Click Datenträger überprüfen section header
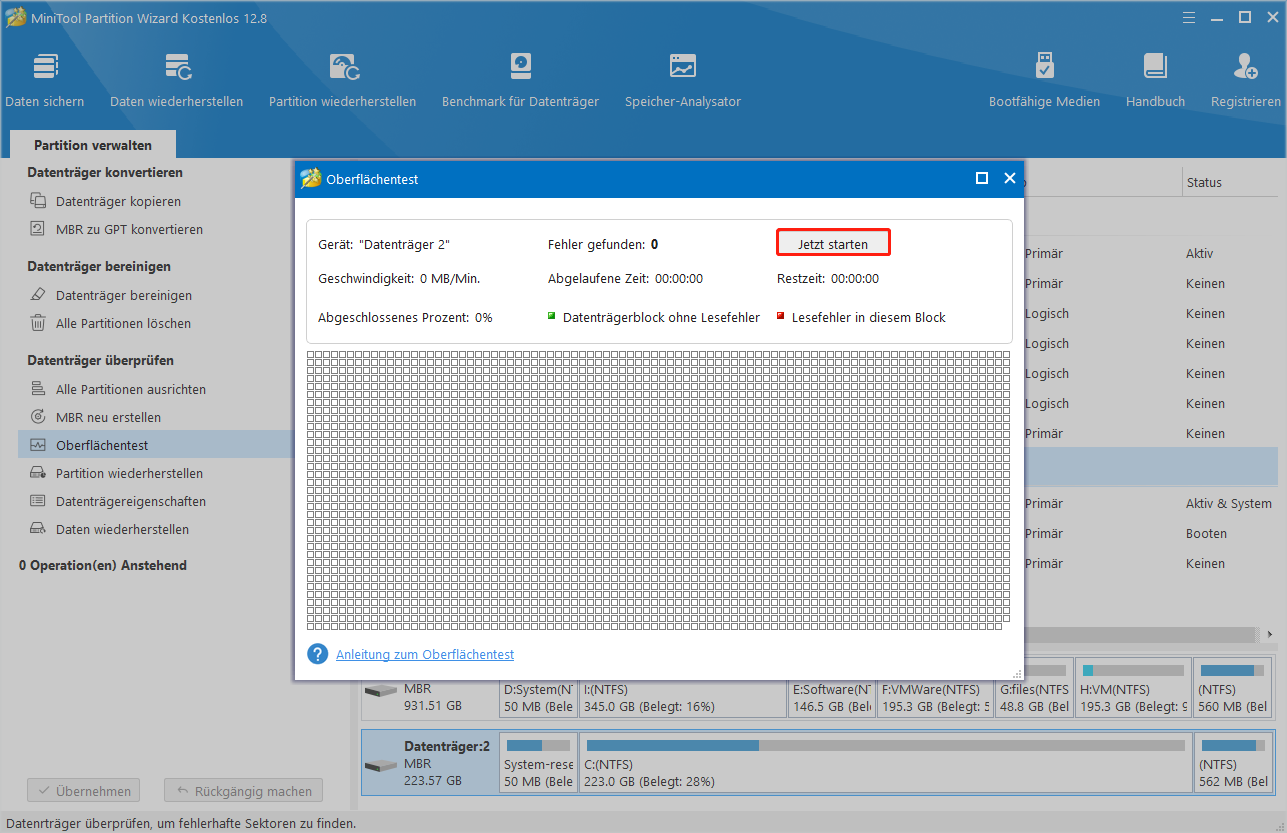Image resolution: width=1287 pixels, height=833 pixels. tap(100, 360)
